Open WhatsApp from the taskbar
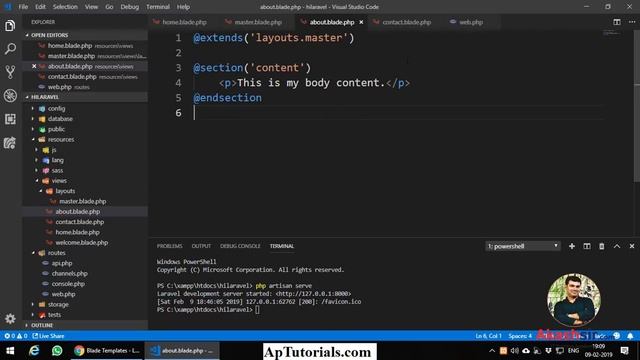The width and height of the screenshot is (640, 360). tap(57, 351)
